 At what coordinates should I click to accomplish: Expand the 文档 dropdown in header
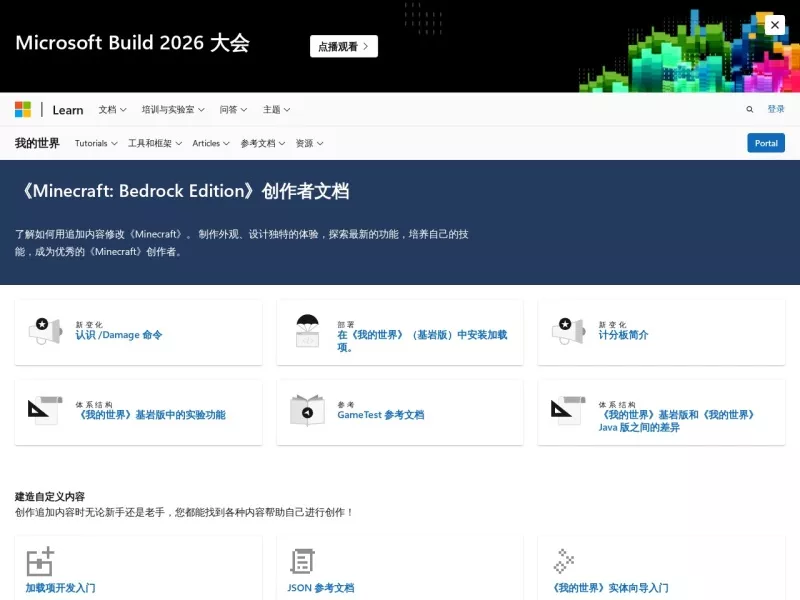(x=112, y=109)
